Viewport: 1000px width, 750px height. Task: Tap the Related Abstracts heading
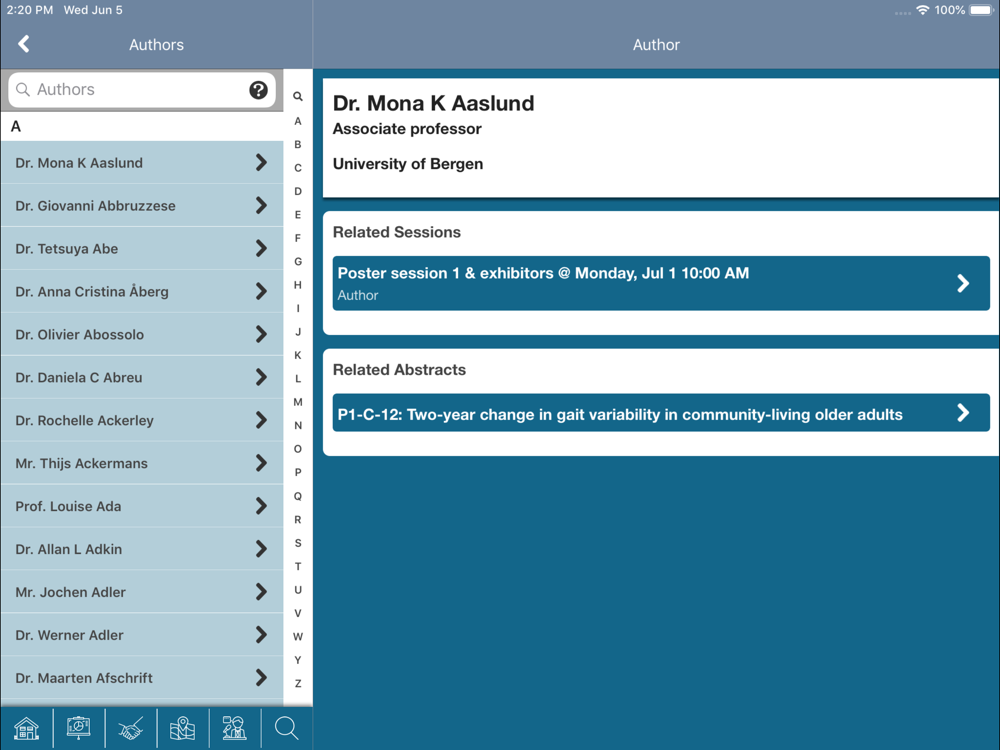[399, 370]
